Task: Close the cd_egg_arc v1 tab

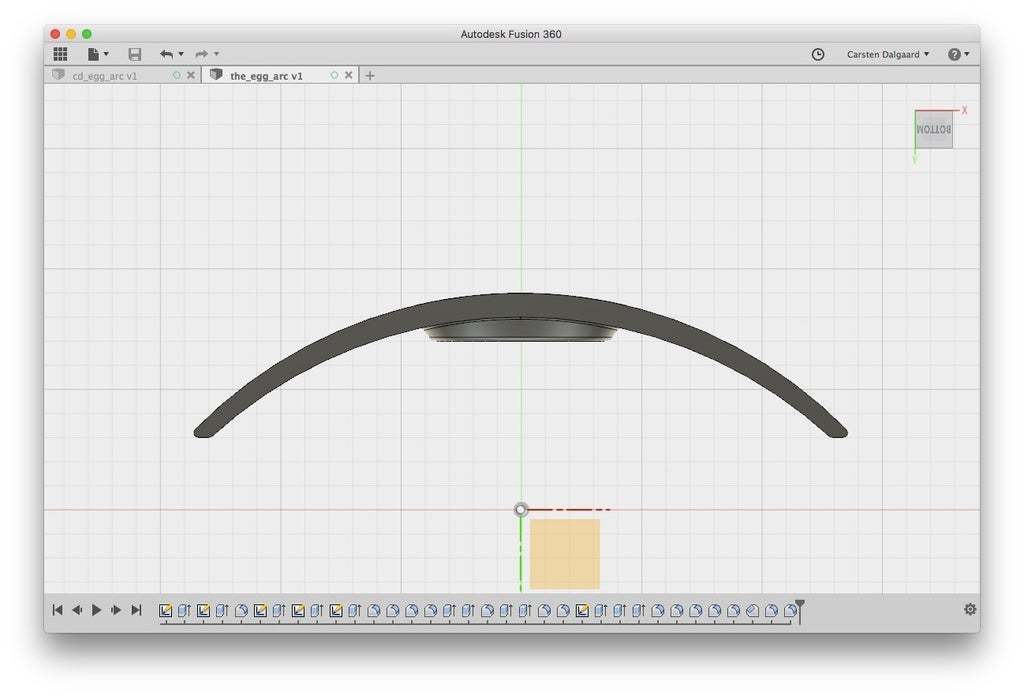Action: pos(191,75)
